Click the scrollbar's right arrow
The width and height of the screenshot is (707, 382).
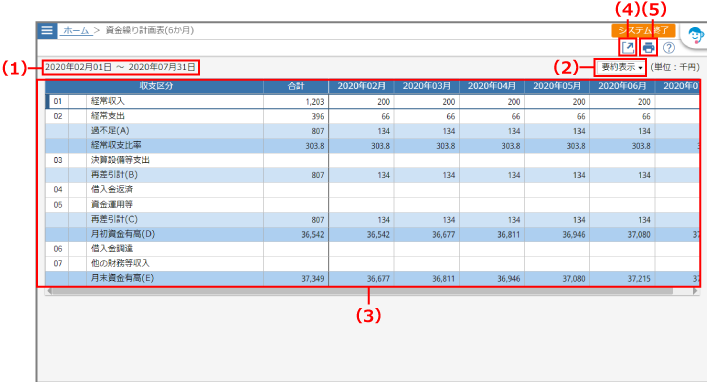coord(695,291)
